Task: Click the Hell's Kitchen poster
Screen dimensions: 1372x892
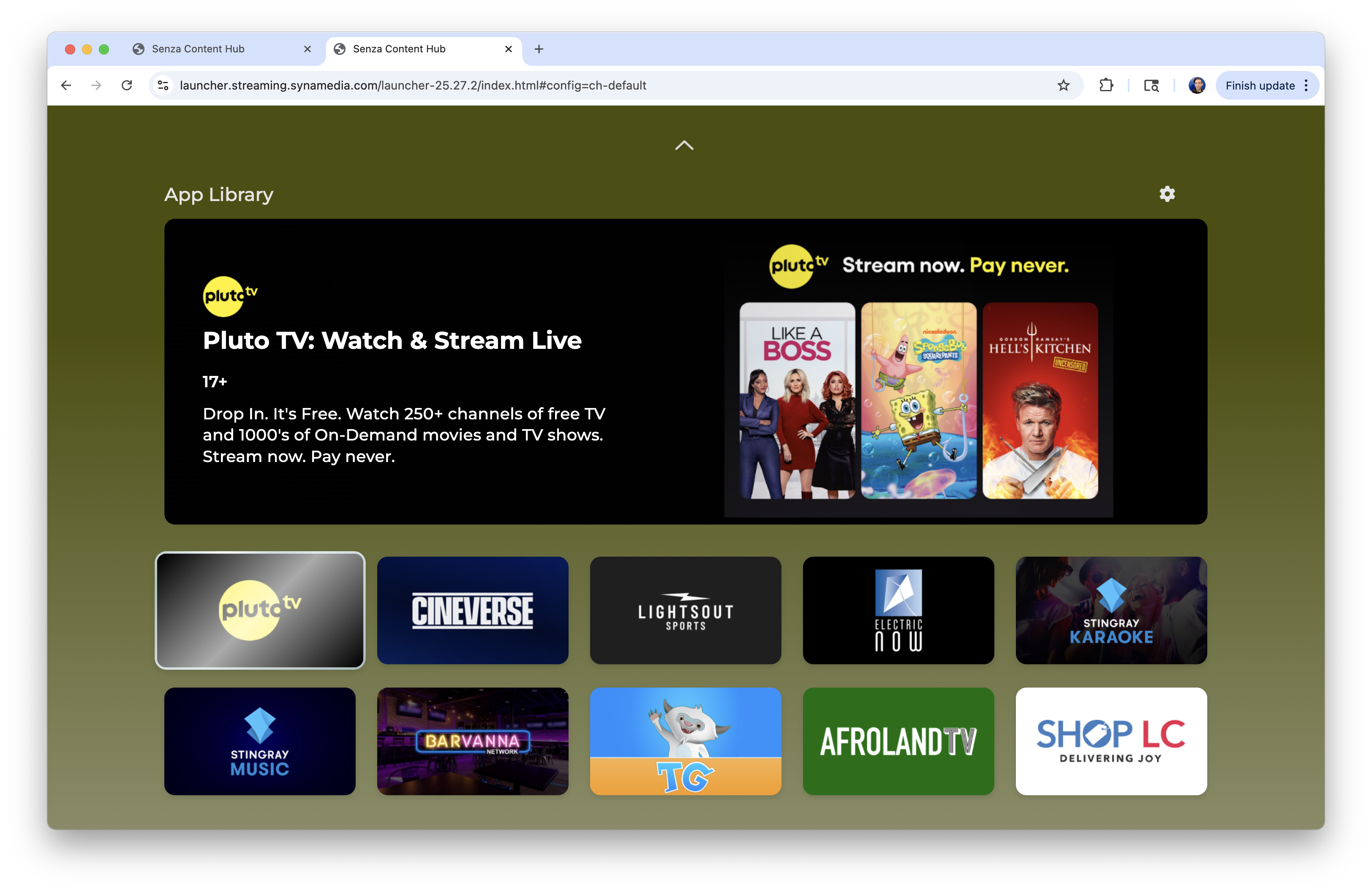Action: coord(1040,400)
